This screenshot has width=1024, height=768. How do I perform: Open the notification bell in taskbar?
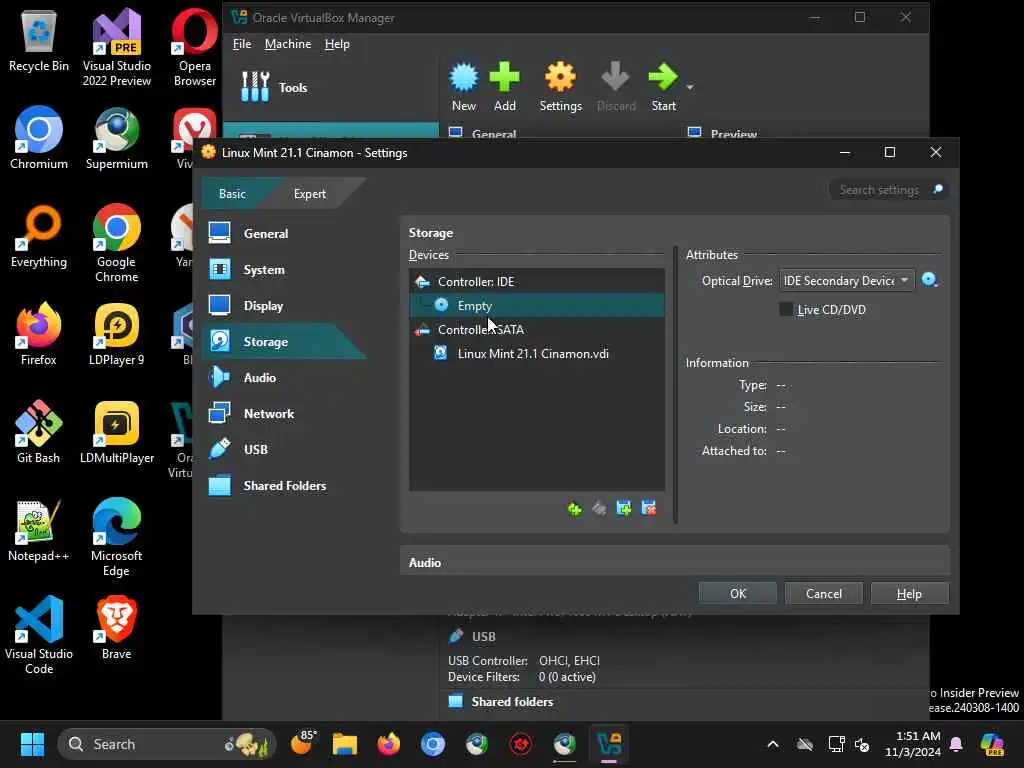point(956,744)
